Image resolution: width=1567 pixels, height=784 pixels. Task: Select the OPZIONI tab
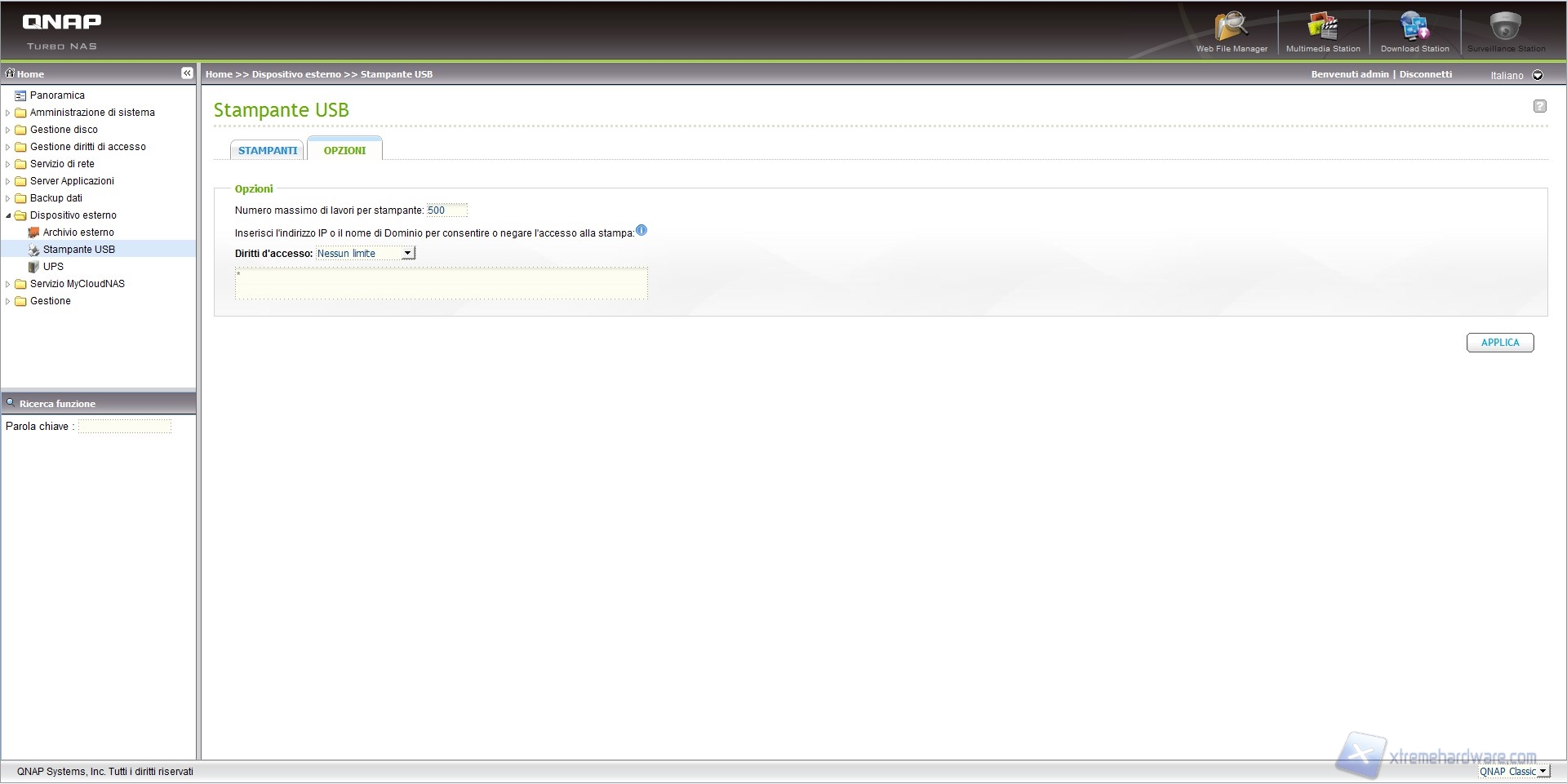tap(344, 151)
